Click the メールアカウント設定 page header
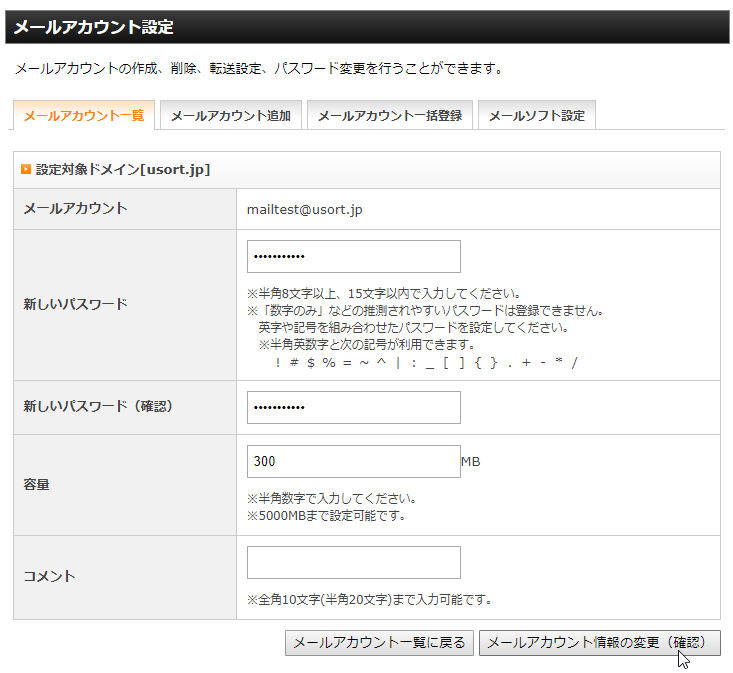 93,27
